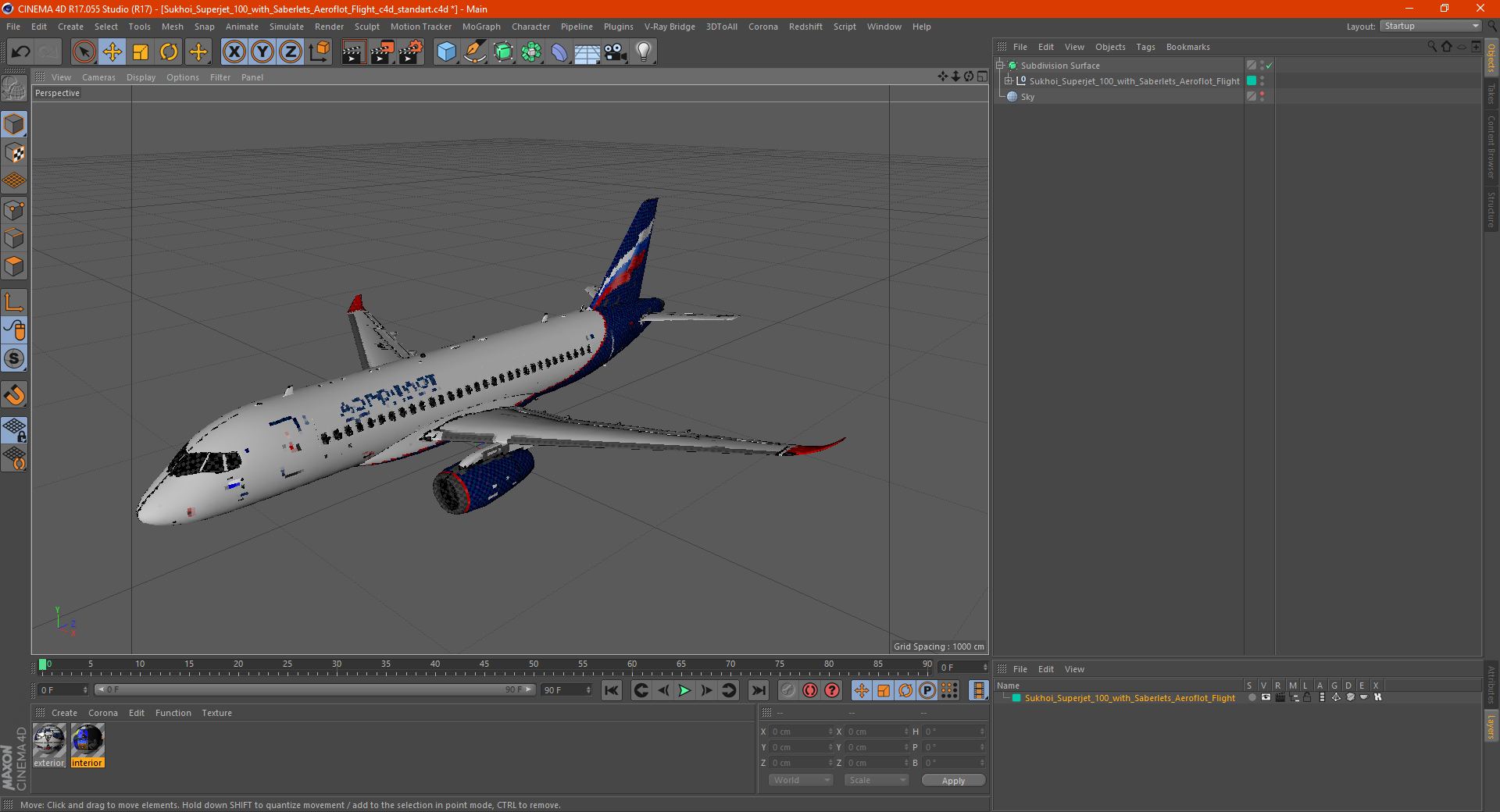Open Render to Picture Viewer
Viewport: 1500px width, 812px height.
pyautogui.click(x=382, y=52)
